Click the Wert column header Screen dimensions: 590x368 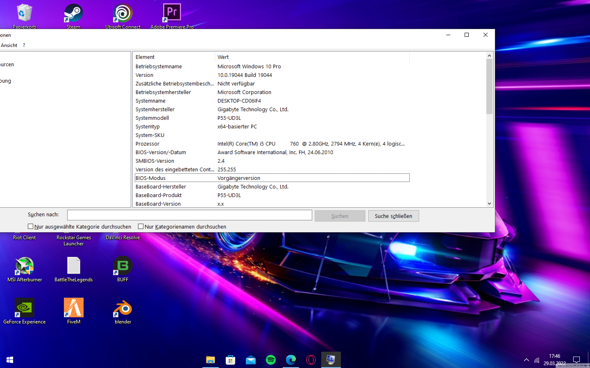click(x=312, y=57)
